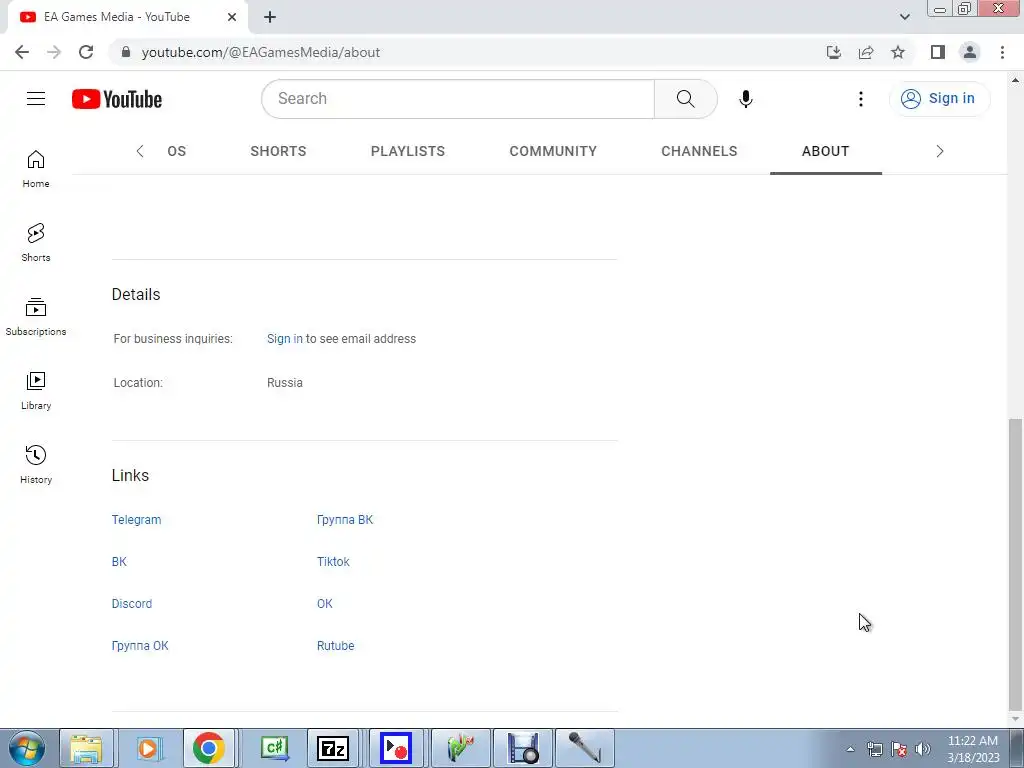Click Sign in link for email address
1024x768 pixels.
(x=284, y=339)
